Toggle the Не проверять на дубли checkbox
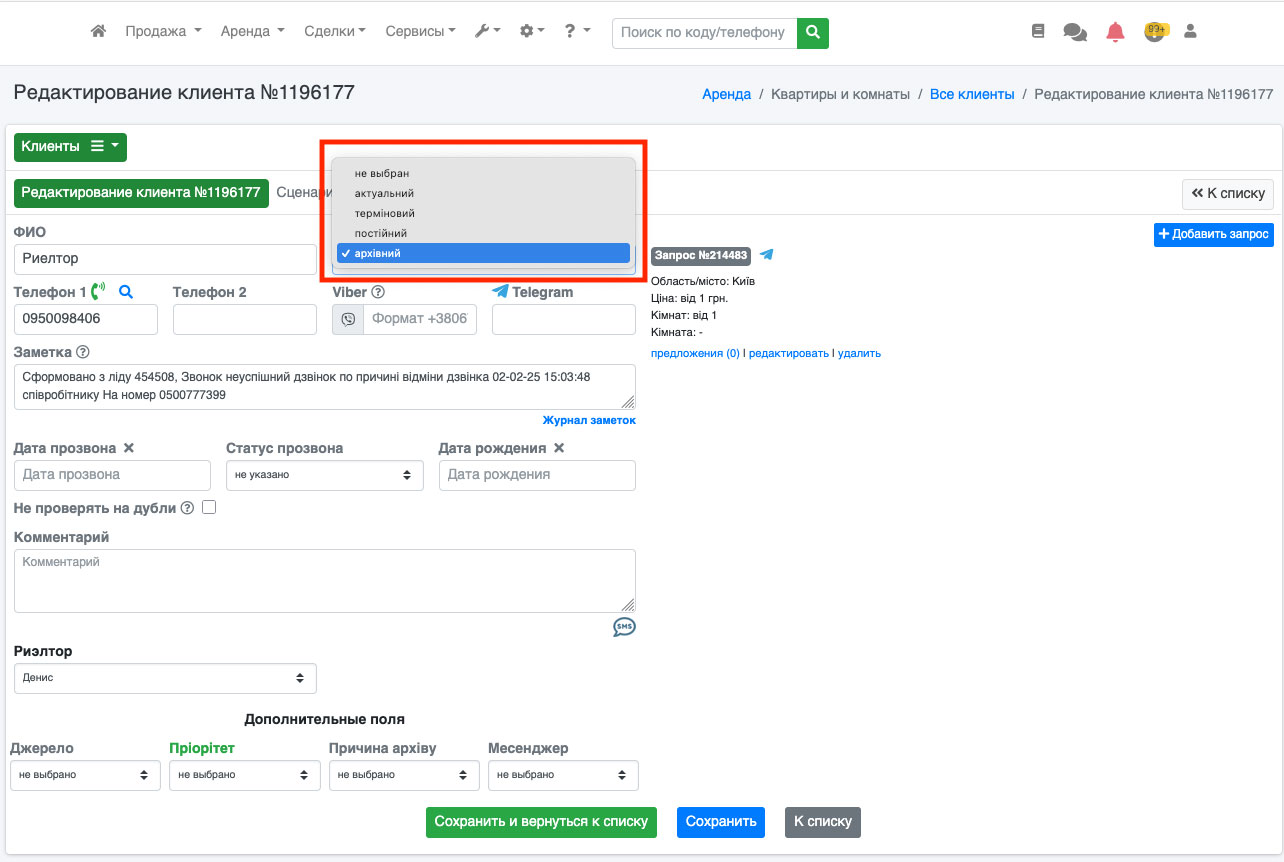 point(209,507)
